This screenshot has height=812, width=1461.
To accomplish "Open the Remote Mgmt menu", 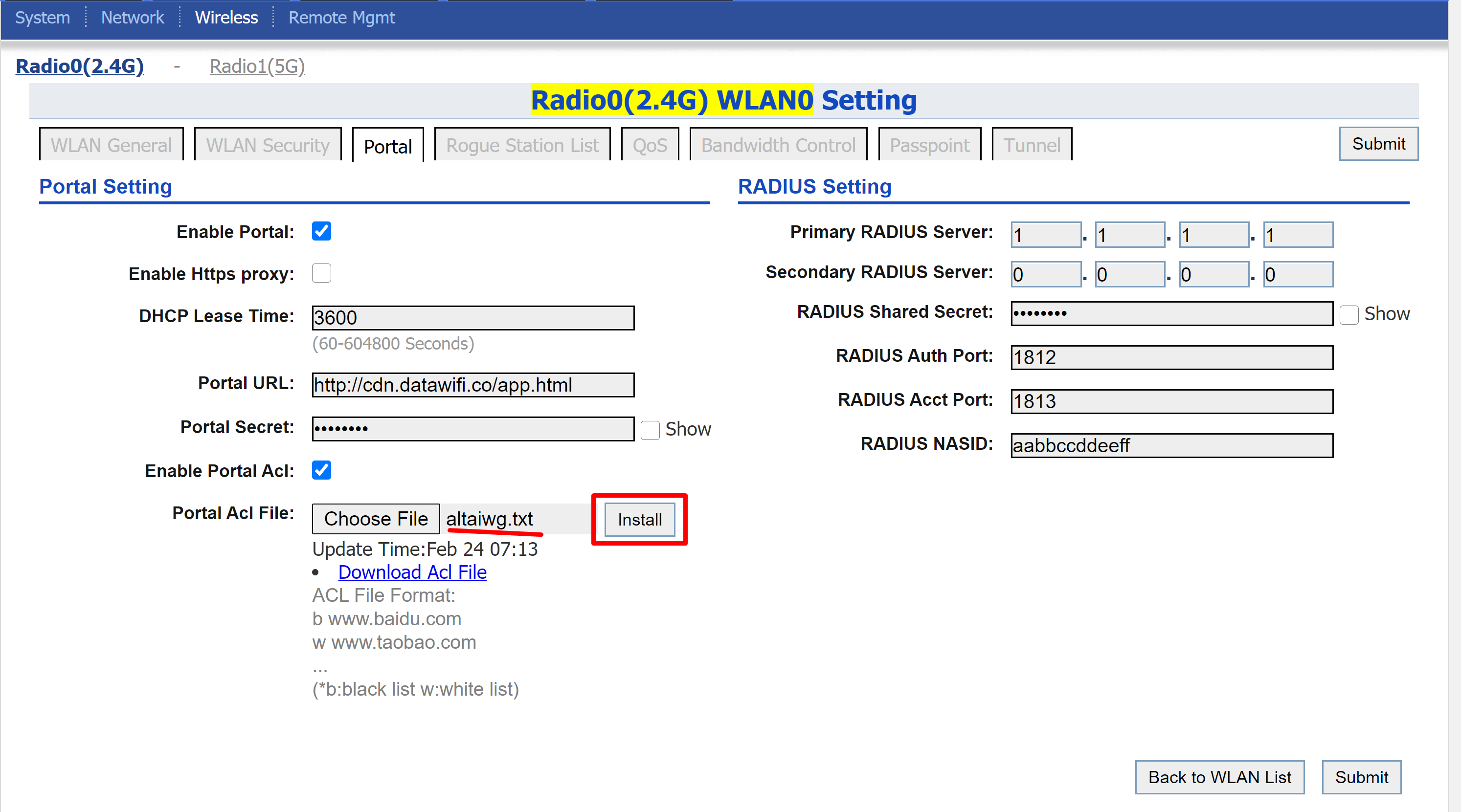I will 341,18.
